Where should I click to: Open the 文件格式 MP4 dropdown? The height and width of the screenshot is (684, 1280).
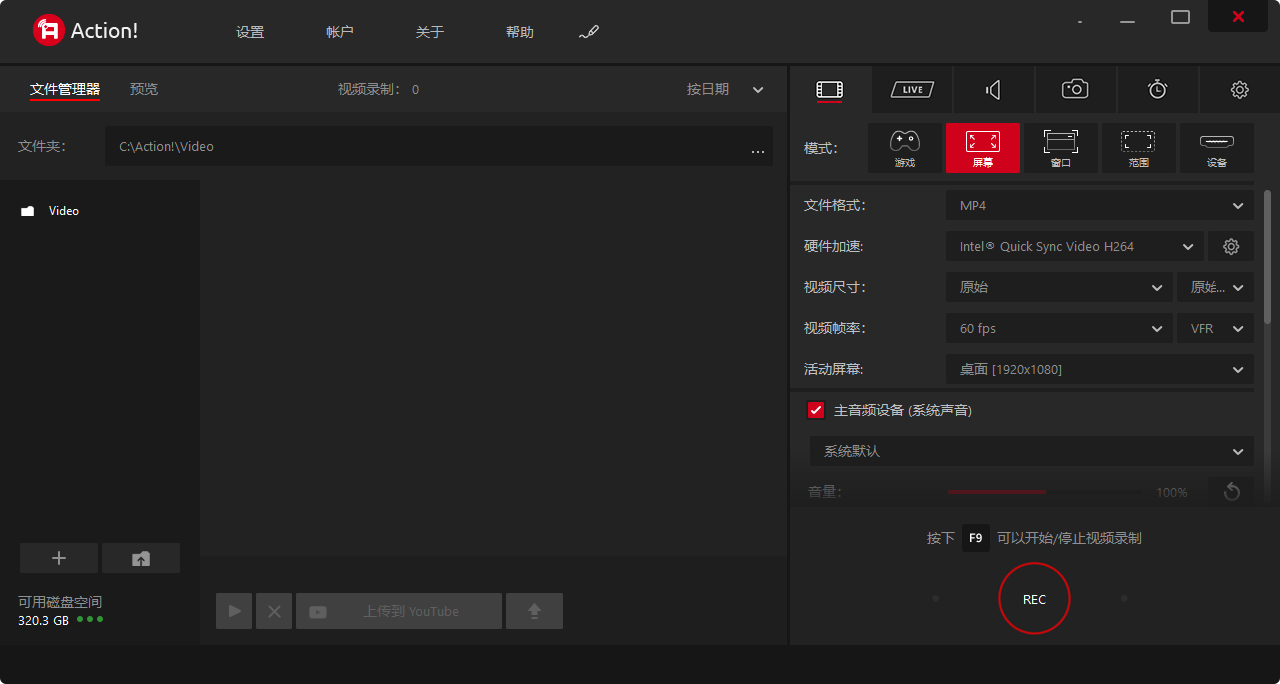1098,205
